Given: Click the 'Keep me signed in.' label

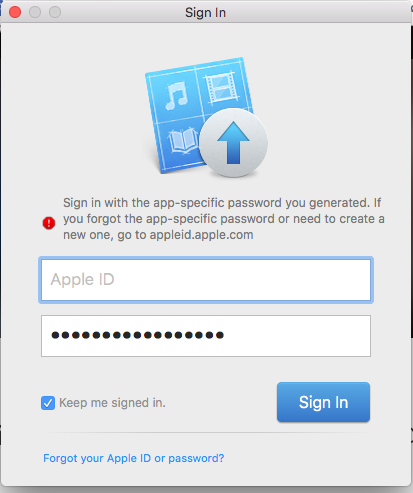Looking at the screenshot, I should point(112,403).
